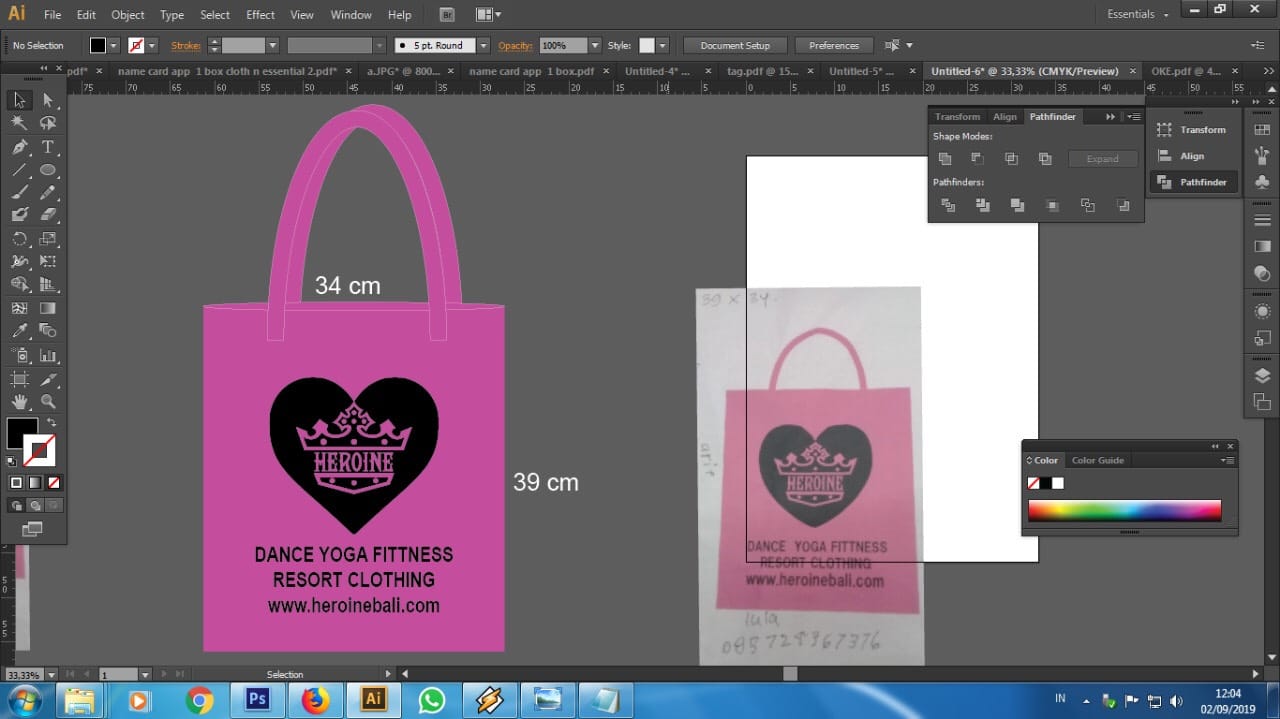This screenshot has height=719, width=1280.
Task: Activate None mode button below swatches
Action: (x=54, y=481)
